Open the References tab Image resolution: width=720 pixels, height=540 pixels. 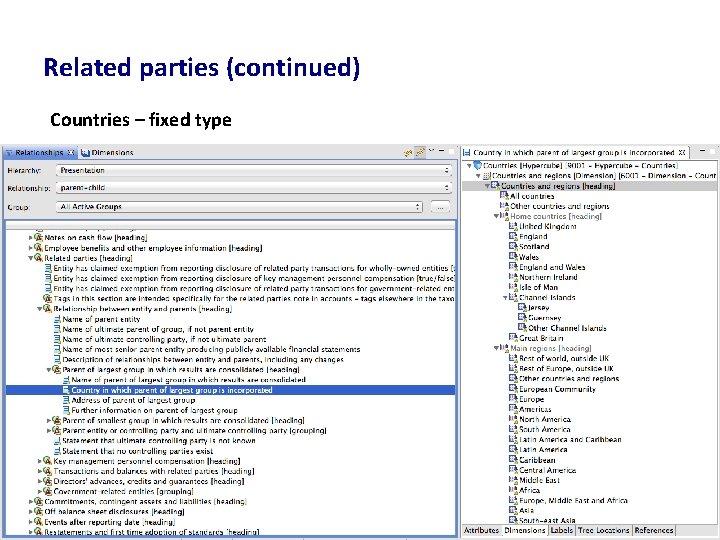654,530
